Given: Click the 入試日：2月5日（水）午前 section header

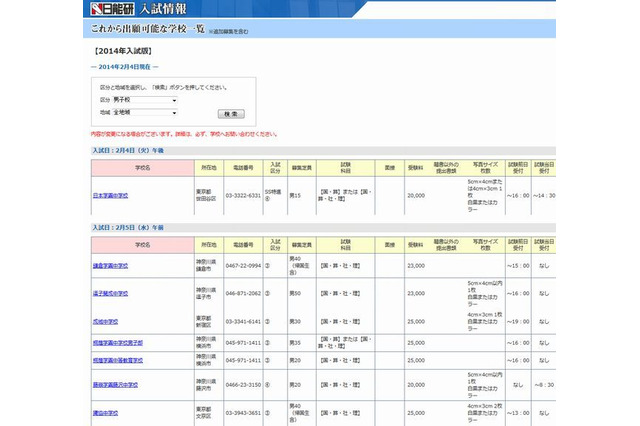Looking at the screenshot, I should pyautogui.click(x=128, y=228).
